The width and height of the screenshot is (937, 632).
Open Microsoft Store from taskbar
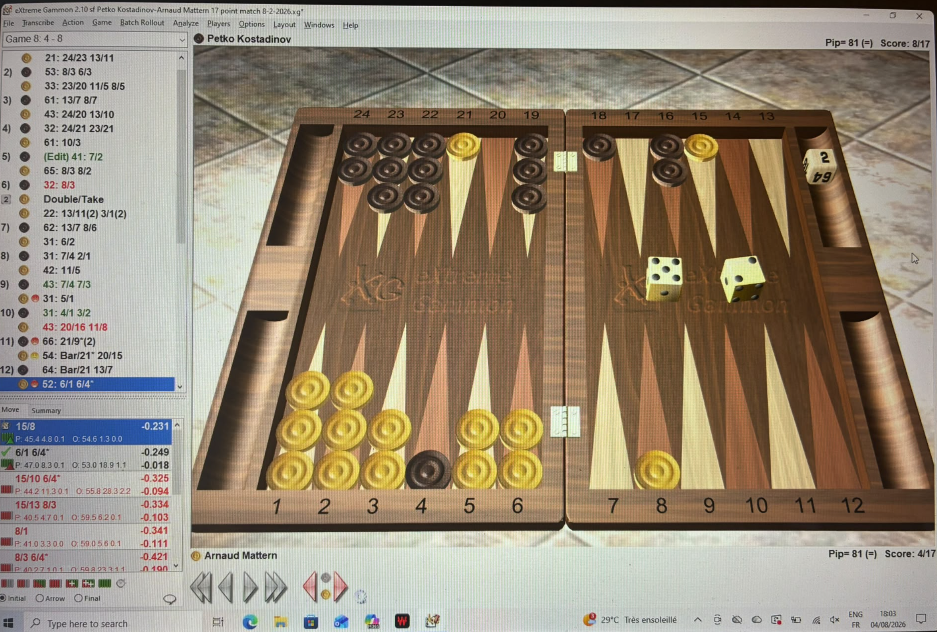[311, 622]
